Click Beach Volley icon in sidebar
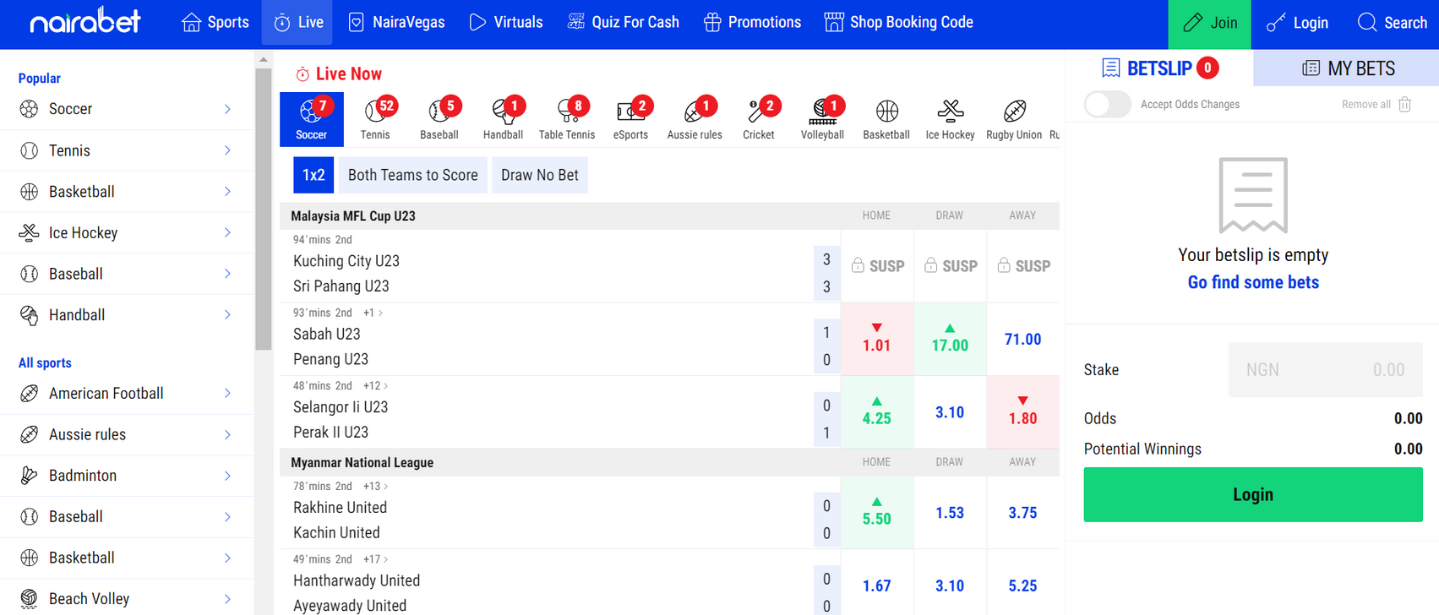Screen dimensions: 1439x615 29,599
